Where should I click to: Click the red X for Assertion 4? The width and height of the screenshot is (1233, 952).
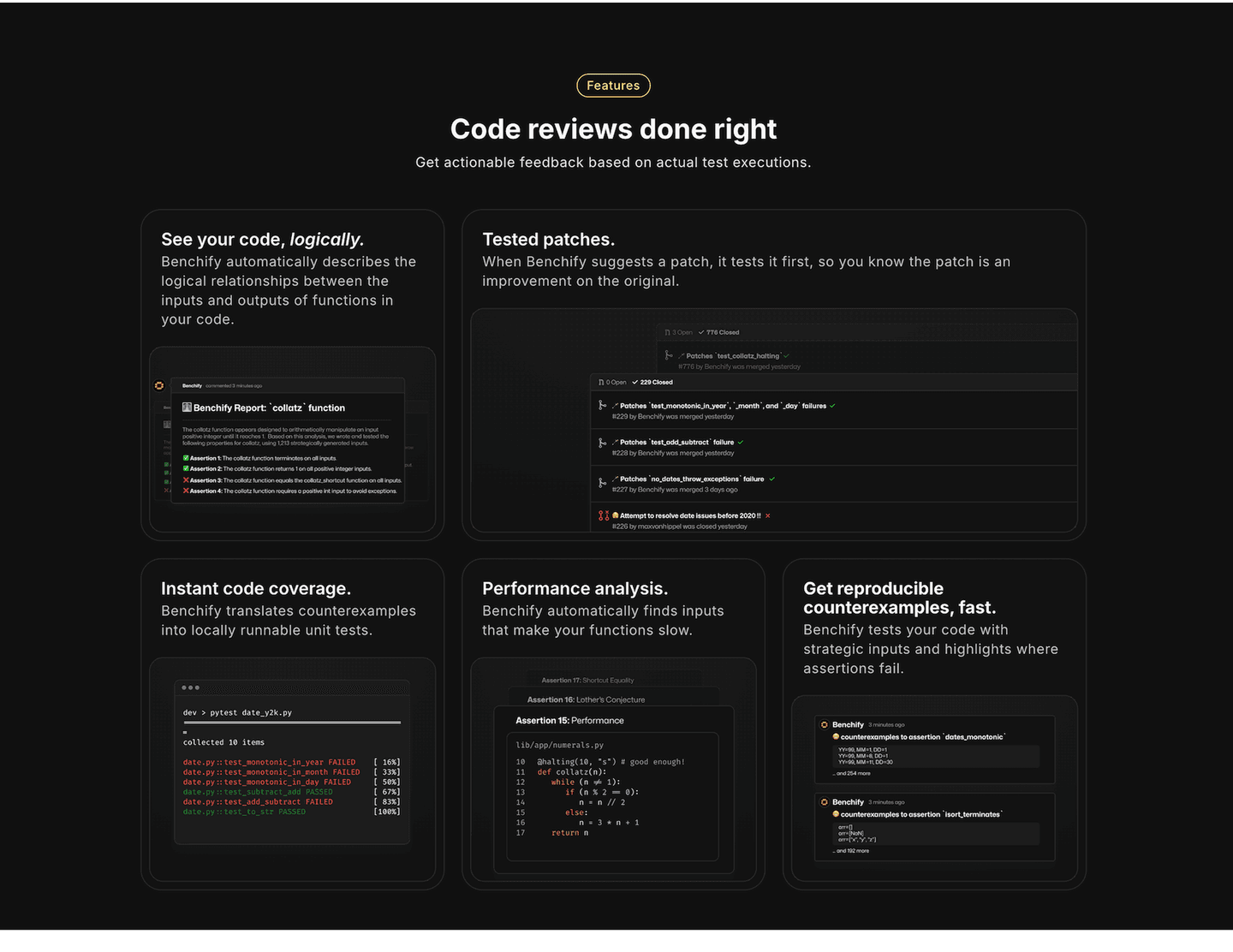[x=186, y=491]
